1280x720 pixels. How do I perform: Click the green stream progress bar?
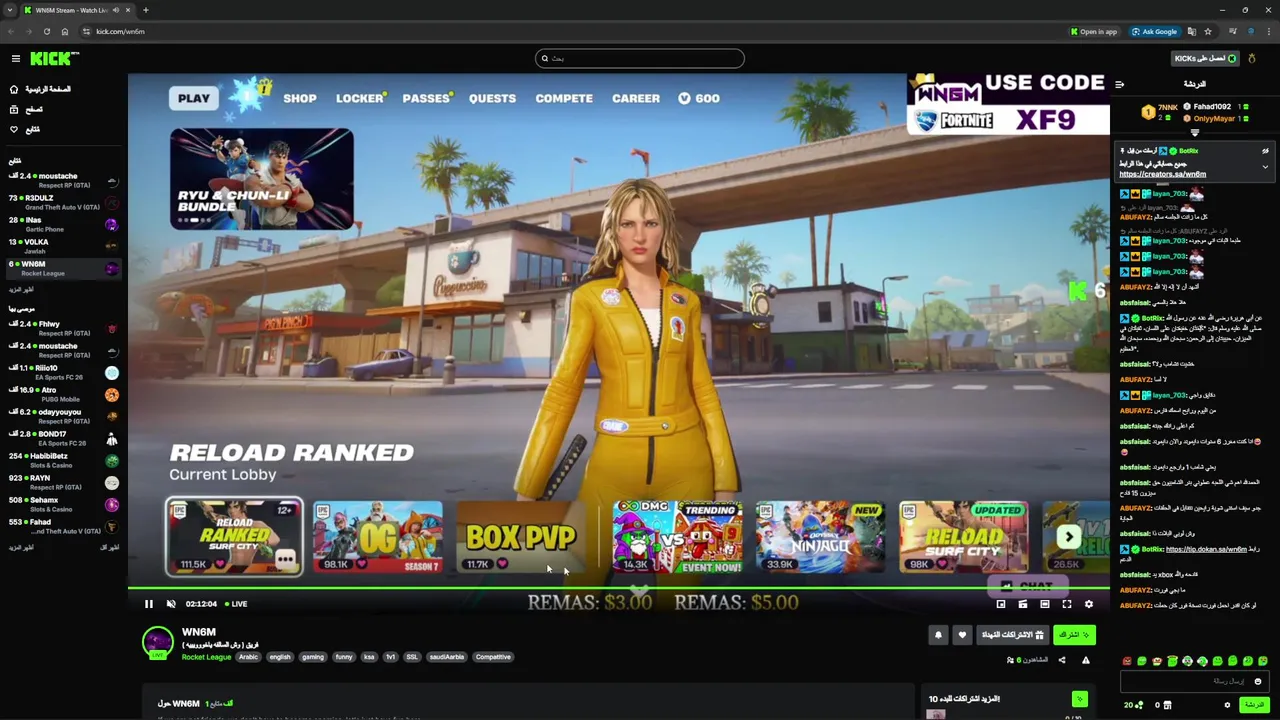click(x=619, y=588)
